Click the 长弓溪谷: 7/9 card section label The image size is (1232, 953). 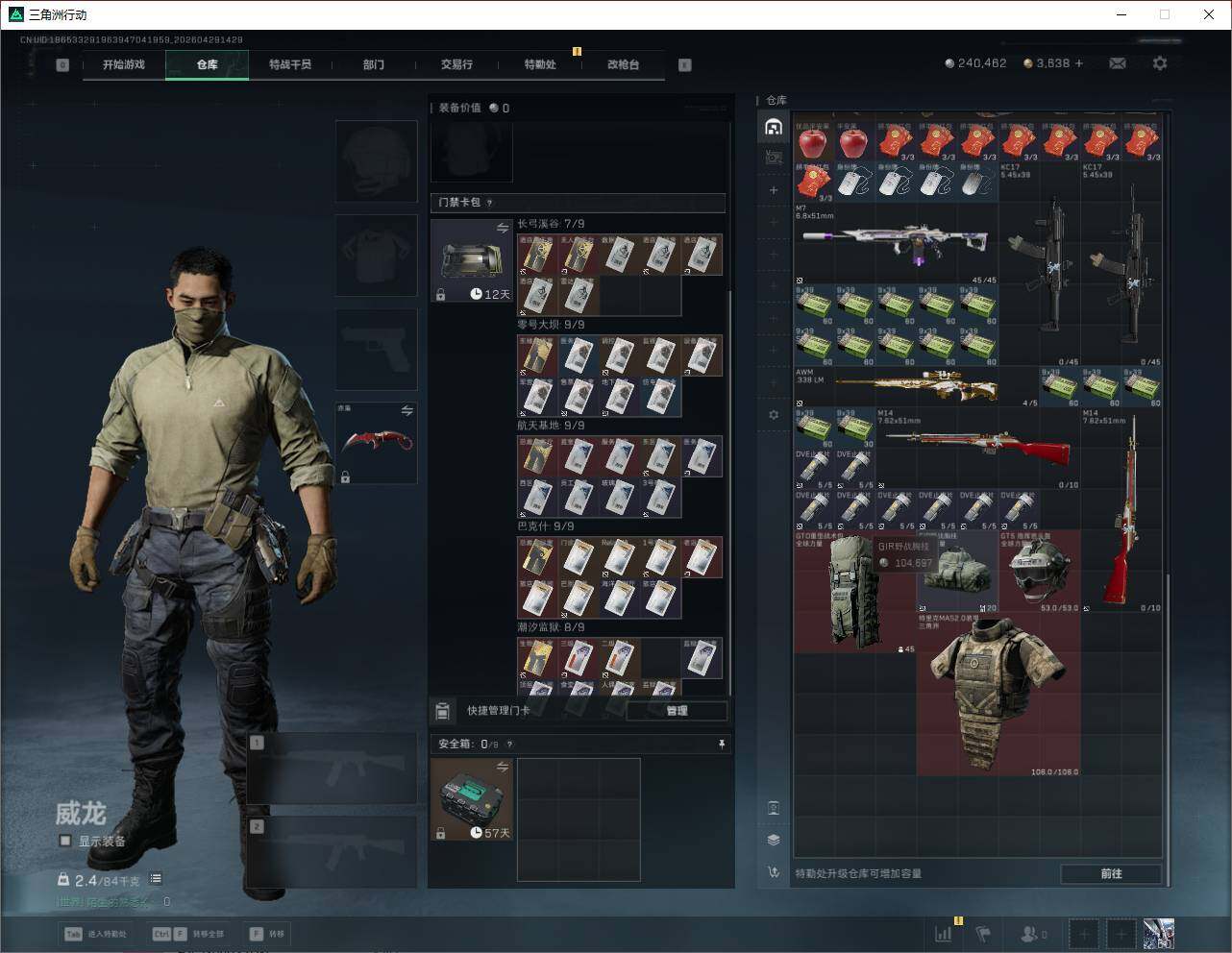point(551,224)
